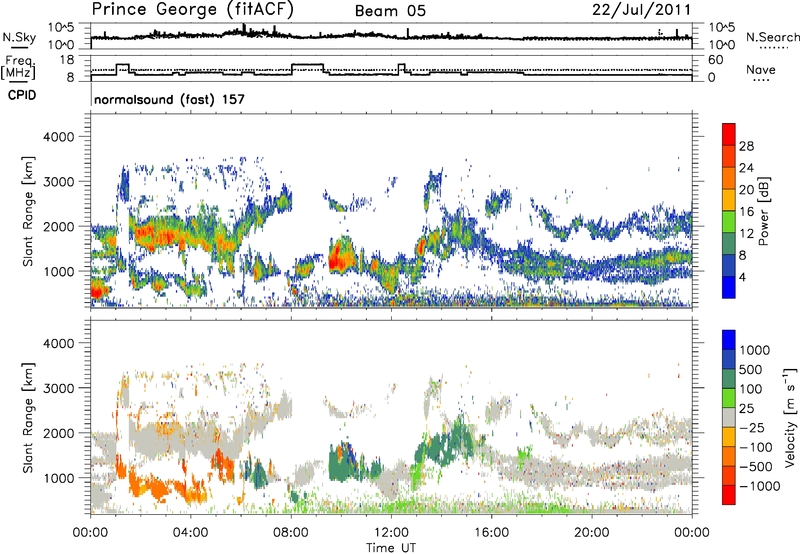Click the "16" value on the Power scale
This screenshot has width=800, height=554.
point(746,212)
